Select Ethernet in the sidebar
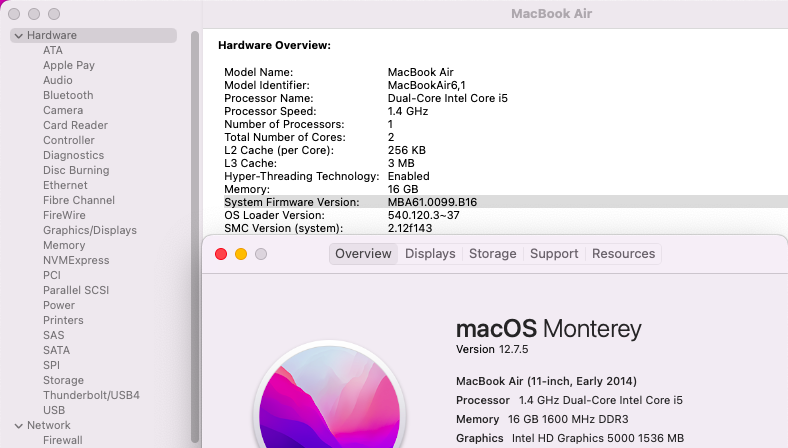Viewport: 788px width, 448px height. [65, 186]
